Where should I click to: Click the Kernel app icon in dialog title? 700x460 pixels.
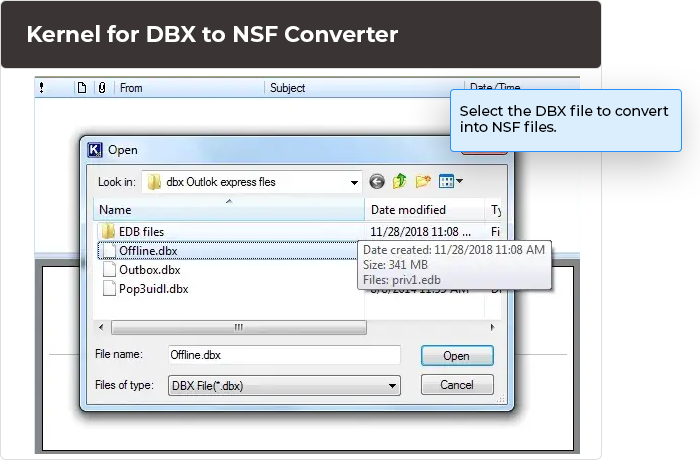tap(95, 150)
